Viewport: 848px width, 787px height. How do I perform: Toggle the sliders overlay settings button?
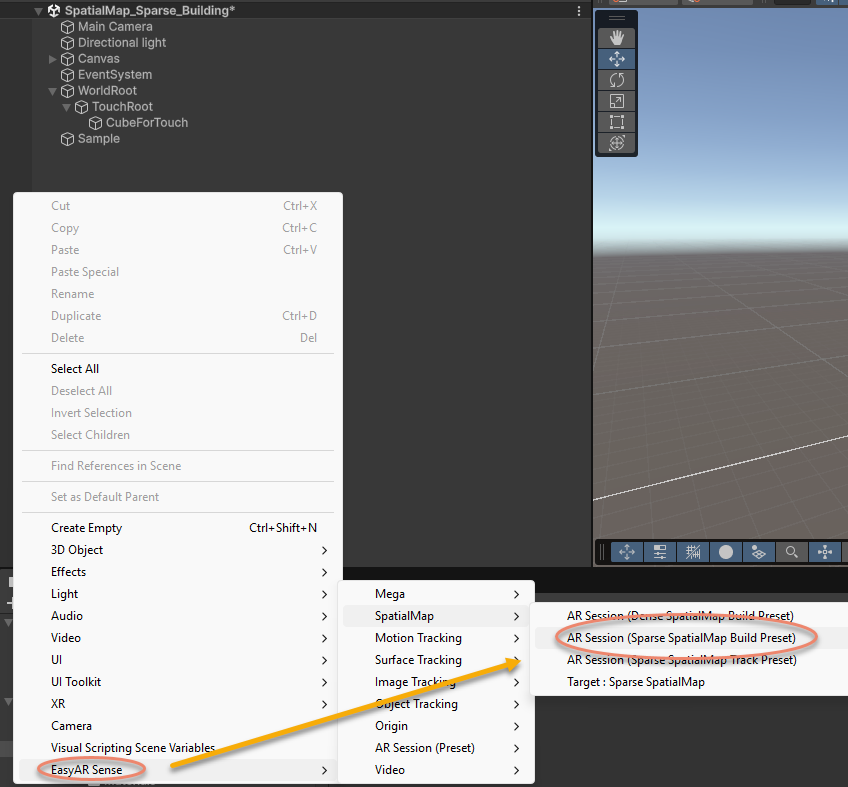[660, 552]
